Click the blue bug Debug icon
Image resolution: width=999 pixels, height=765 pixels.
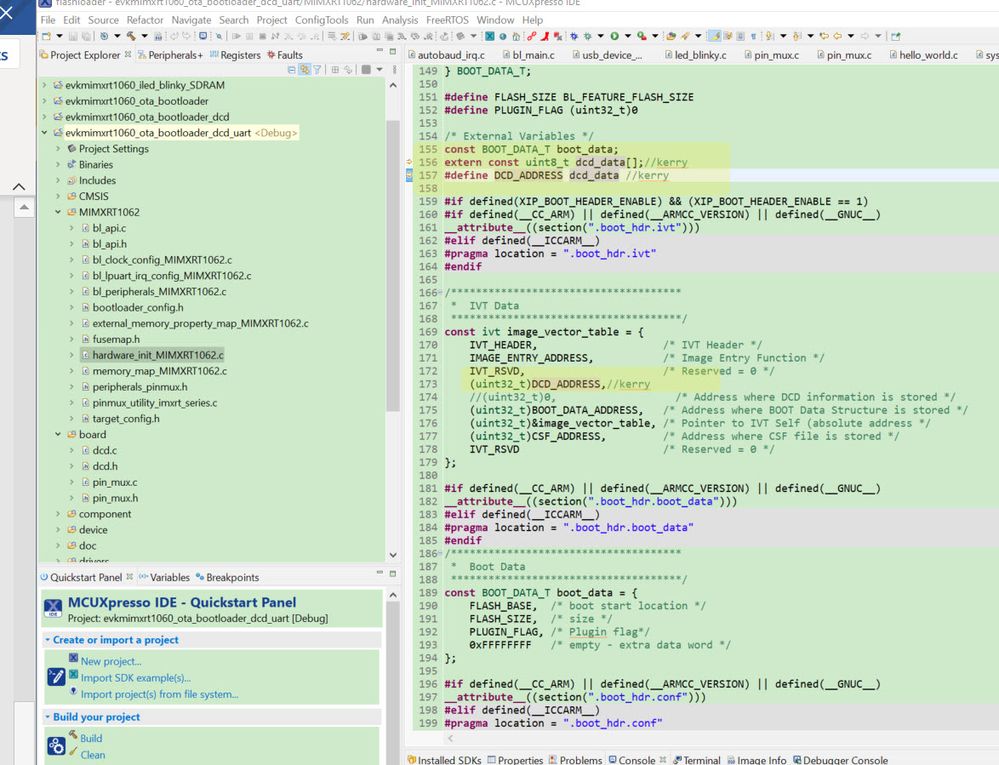coord(573,36)
